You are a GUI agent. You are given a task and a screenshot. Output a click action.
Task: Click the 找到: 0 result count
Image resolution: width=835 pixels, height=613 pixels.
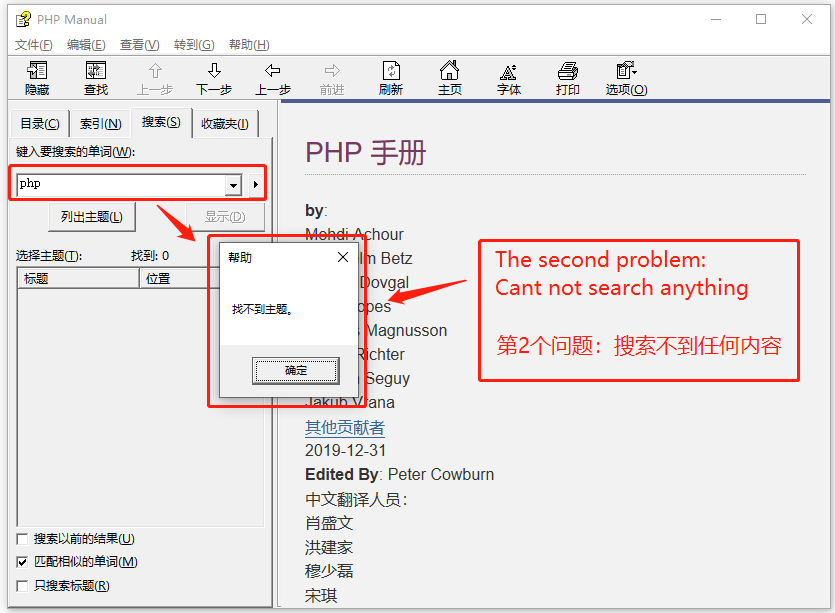point(150,256)
